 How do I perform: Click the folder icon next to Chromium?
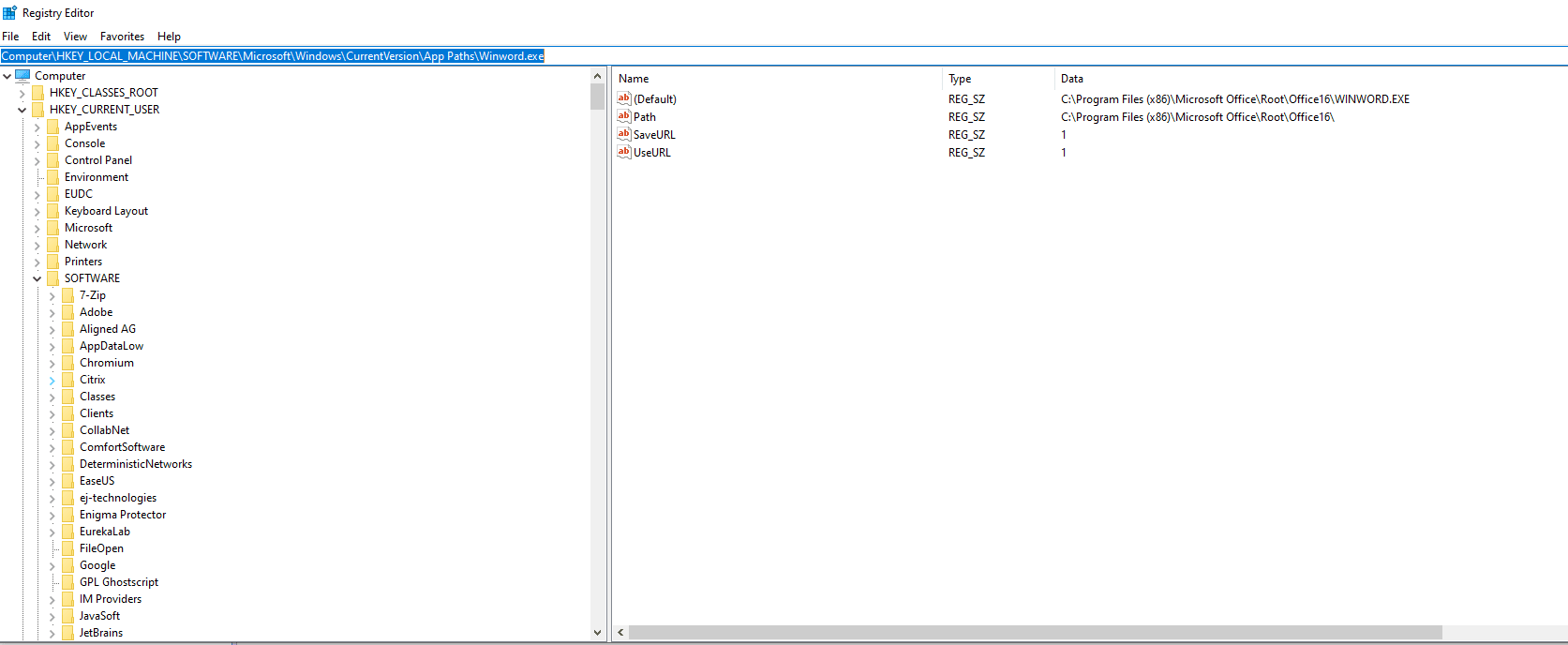[x=67, y=363]
